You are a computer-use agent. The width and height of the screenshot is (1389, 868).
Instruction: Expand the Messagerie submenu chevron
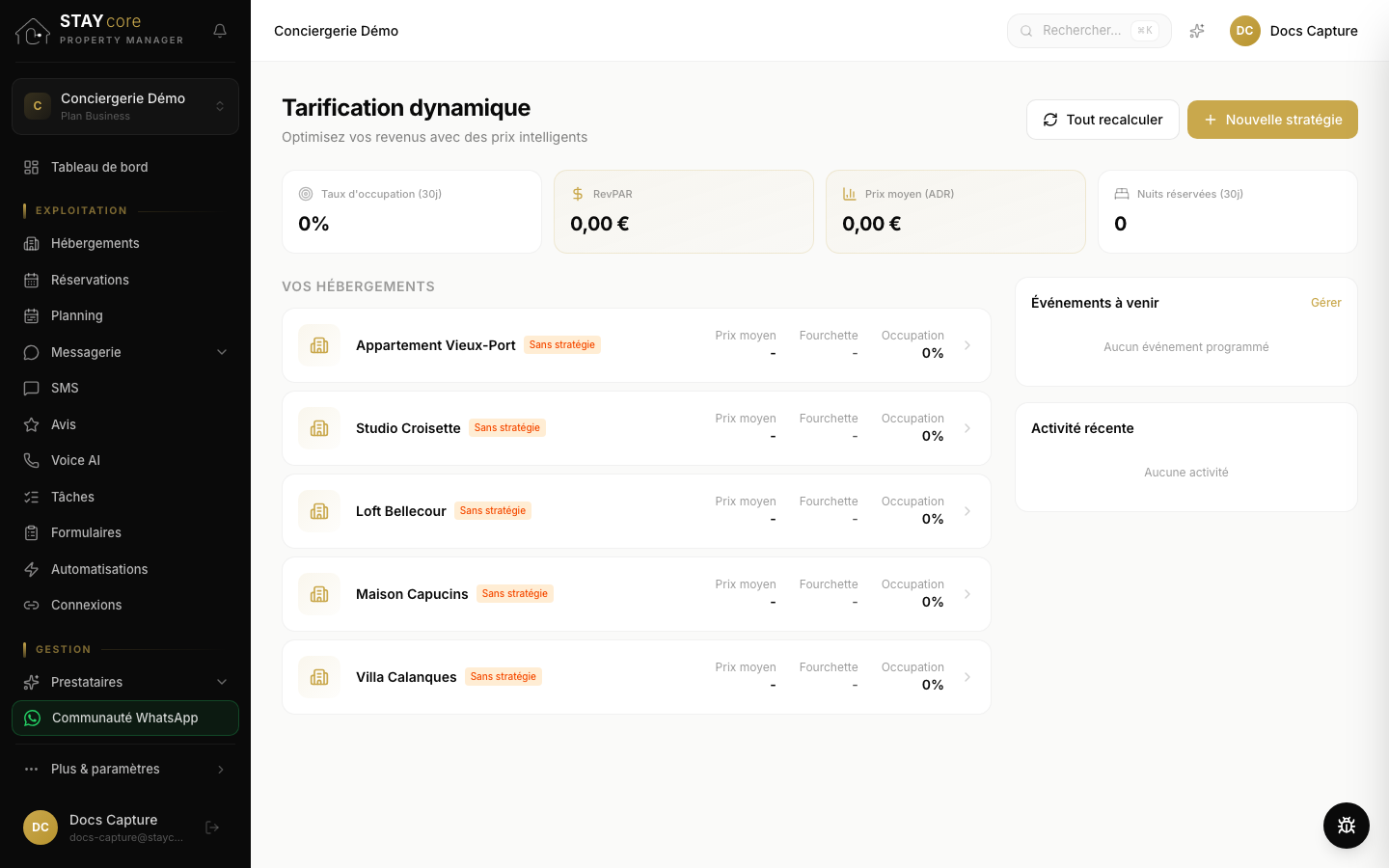[222, 352]
